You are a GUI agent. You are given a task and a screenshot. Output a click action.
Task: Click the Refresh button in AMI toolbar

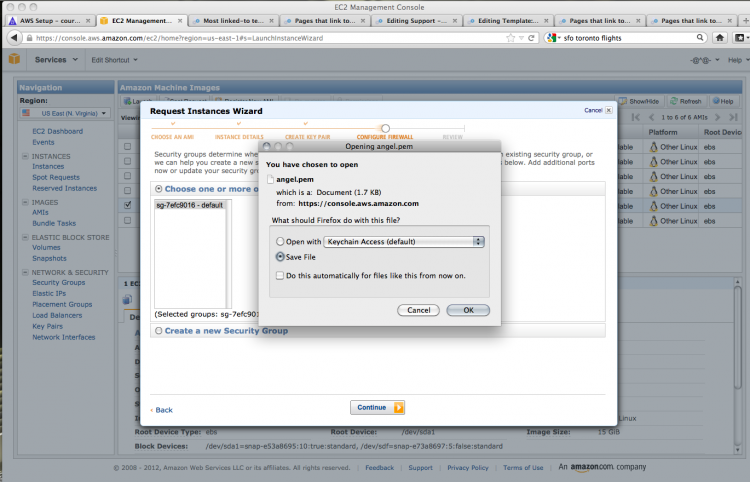[x=685, y=101]
